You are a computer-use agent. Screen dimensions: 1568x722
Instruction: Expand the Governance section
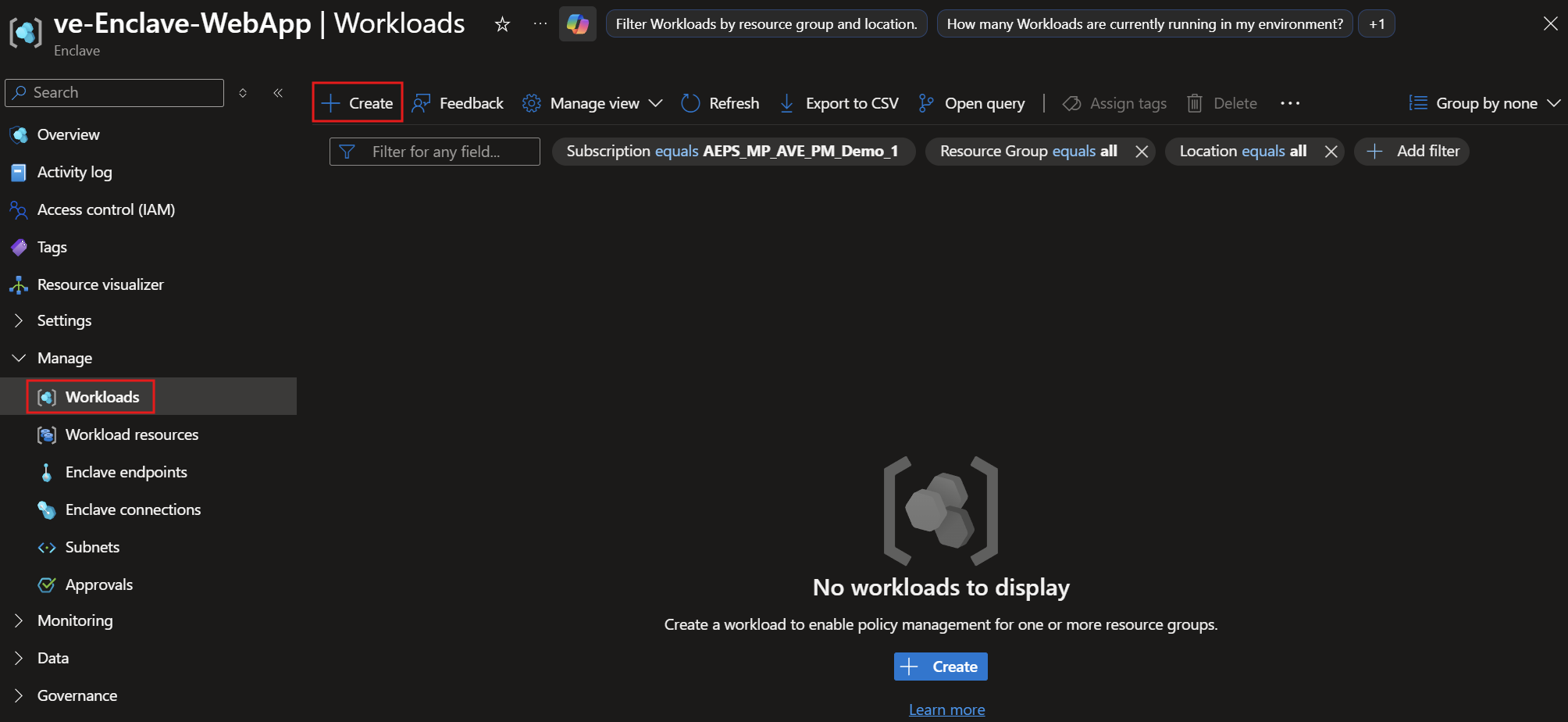(x=77, y=695)
